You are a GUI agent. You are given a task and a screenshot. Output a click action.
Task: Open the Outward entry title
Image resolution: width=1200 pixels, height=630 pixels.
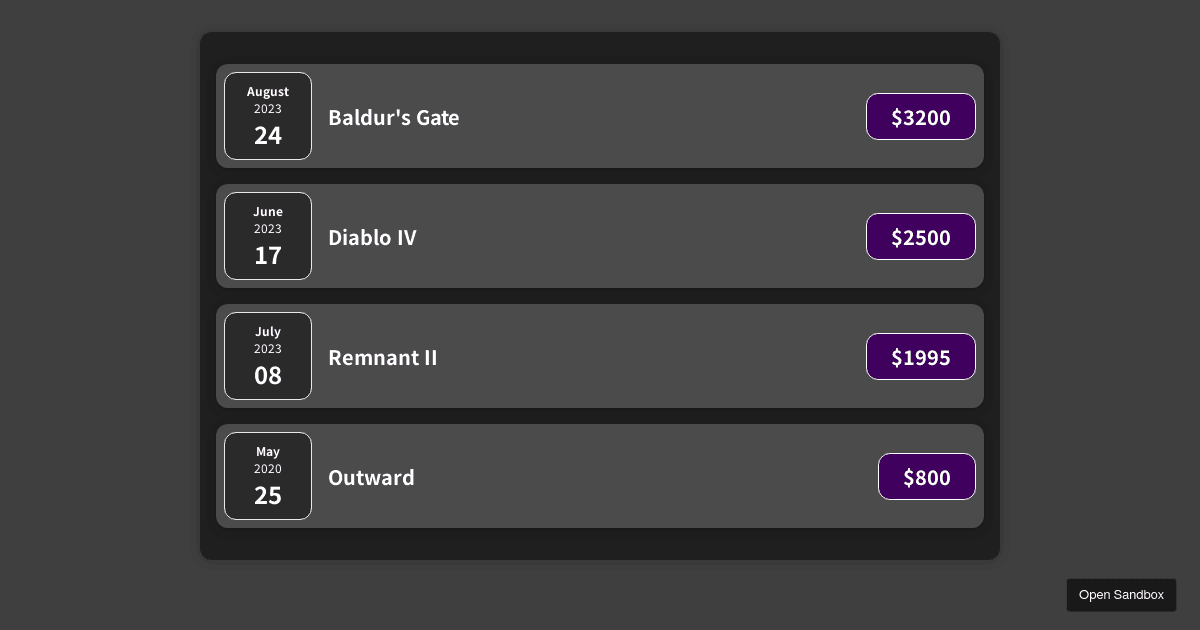tap(371, 477)
